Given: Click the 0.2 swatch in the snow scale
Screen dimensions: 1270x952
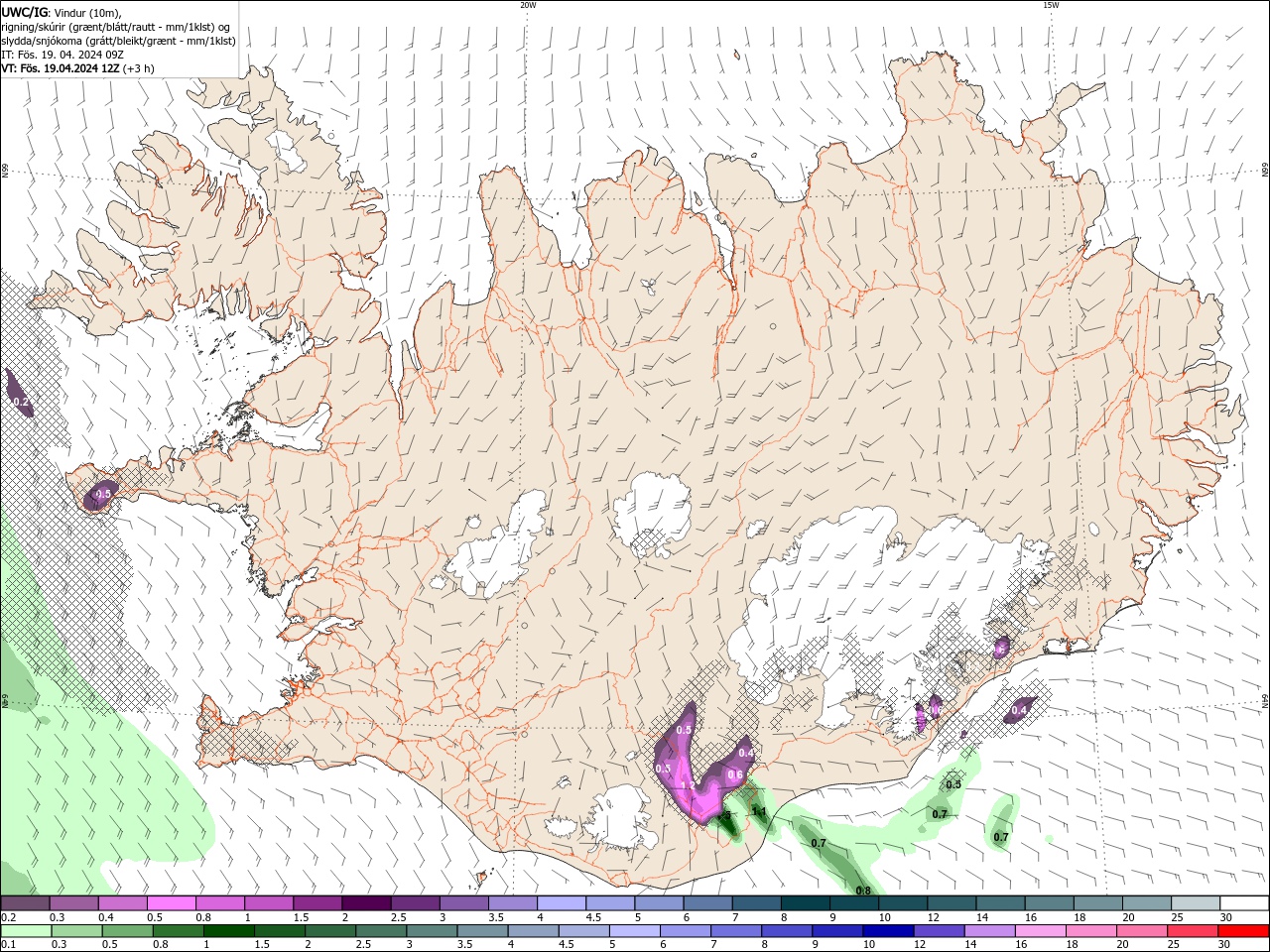Looking at the screenshot, I should pyautogui.click(x=25, y=903).
